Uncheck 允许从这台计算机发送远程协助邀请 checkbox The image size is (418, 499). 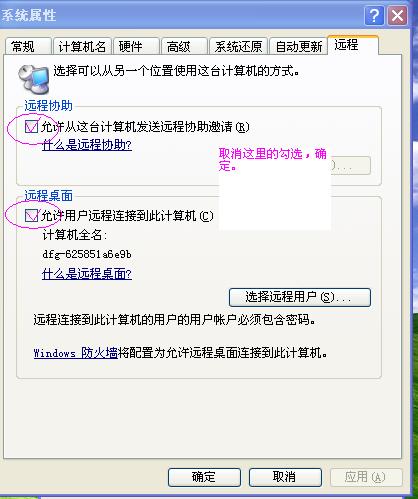(31, 127)
